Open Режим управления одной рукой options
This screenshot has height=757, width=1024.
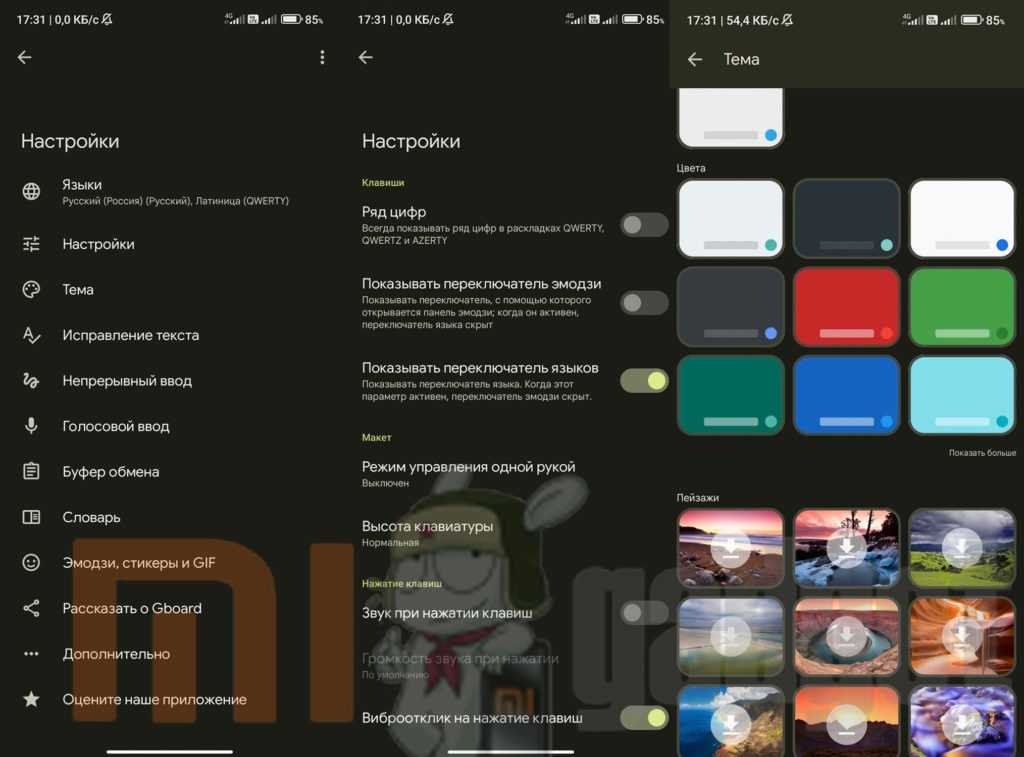pos(468,473)
